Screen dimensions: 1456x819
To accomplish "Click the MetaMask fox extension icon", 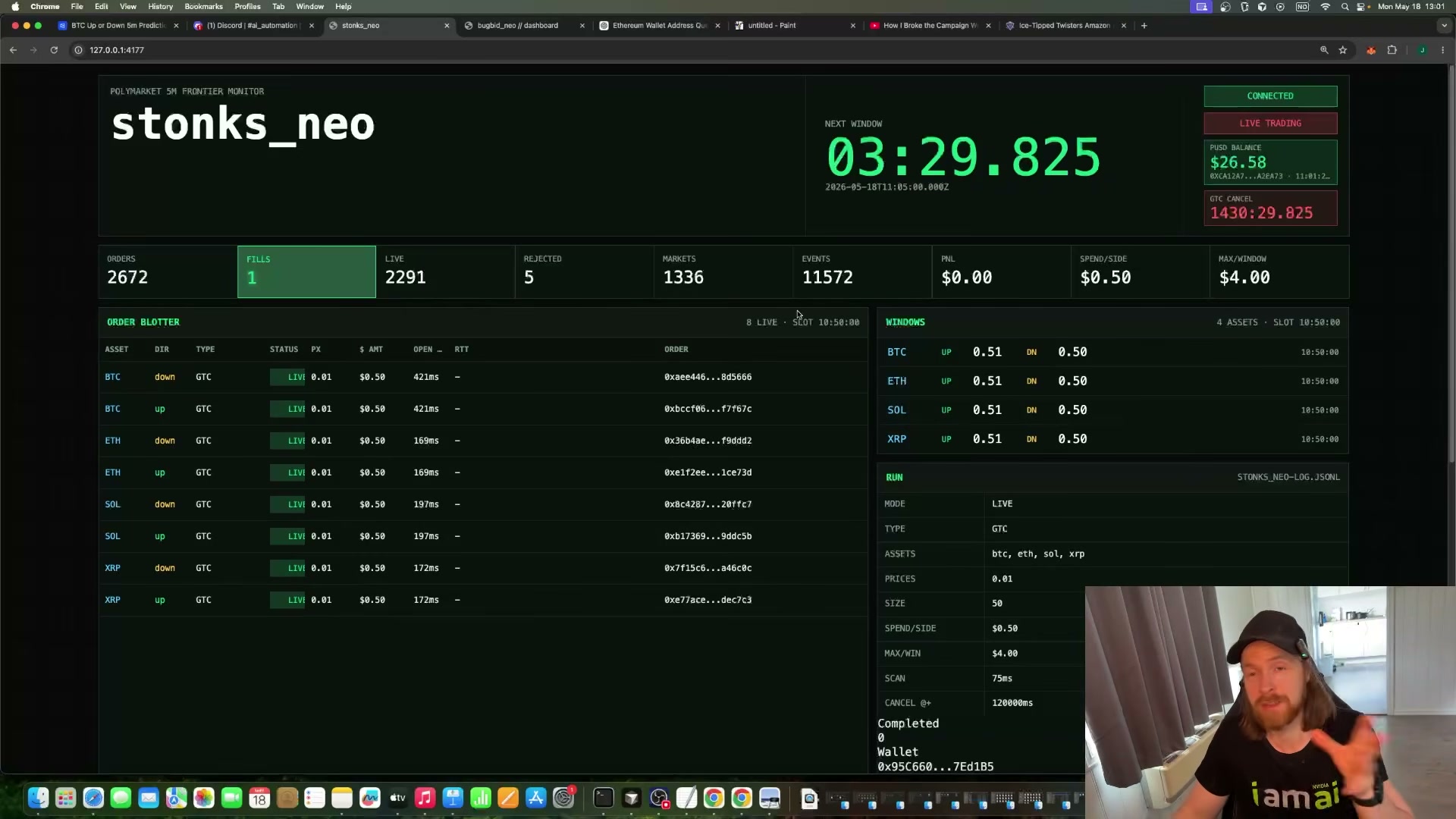I will tap(1371, 50).
